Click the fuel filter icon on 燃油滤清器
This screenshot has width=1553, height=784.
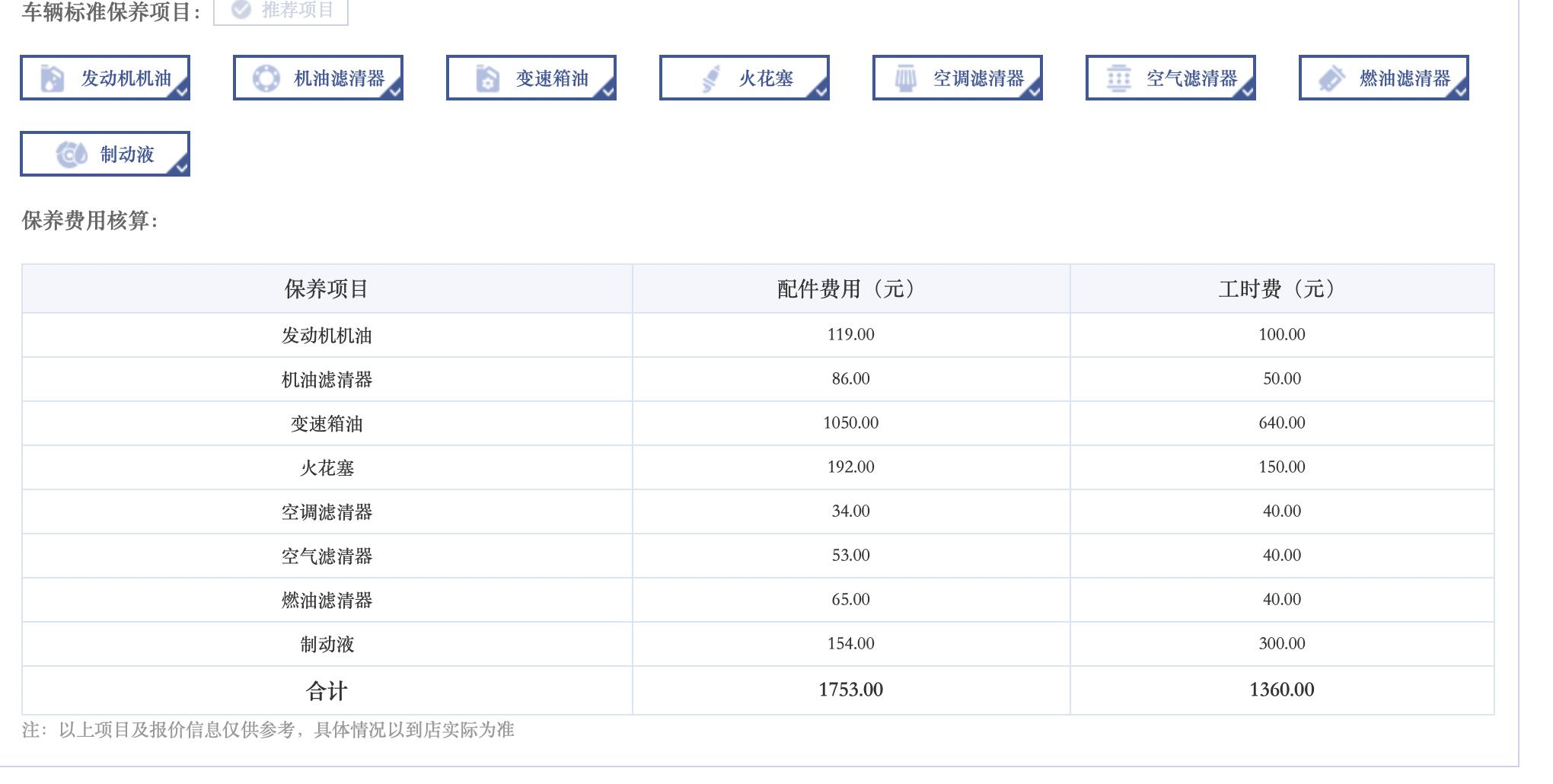1332,77
